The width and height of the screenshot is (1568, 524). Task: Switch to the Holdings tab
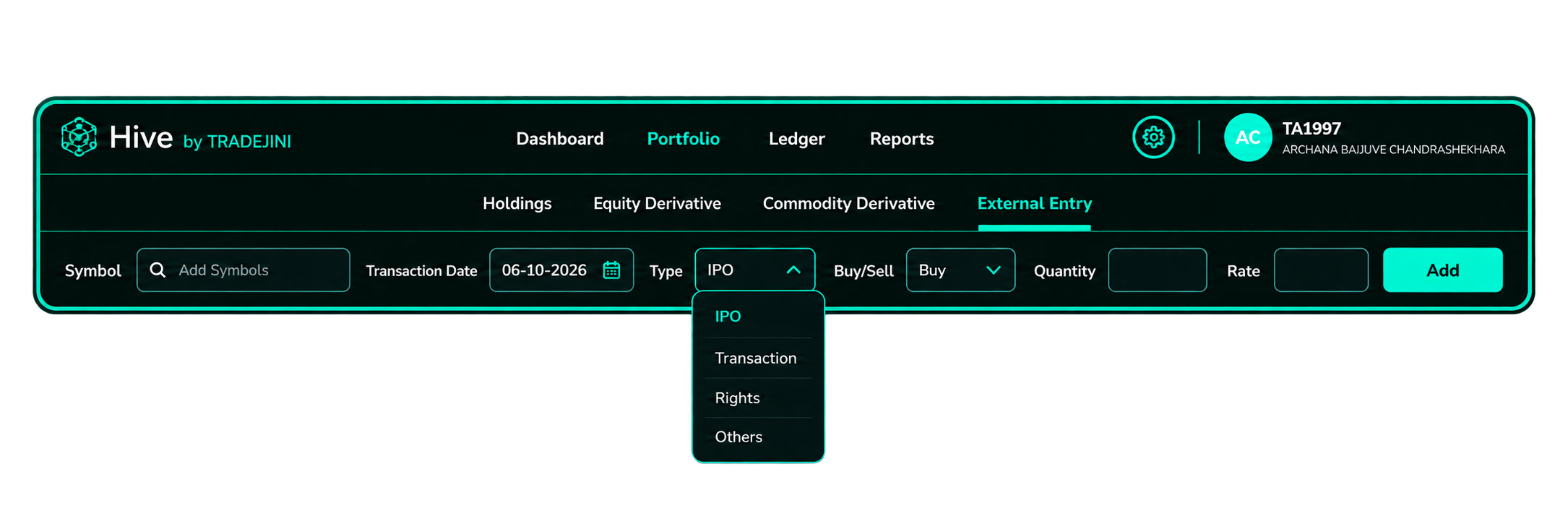(517, 204)
